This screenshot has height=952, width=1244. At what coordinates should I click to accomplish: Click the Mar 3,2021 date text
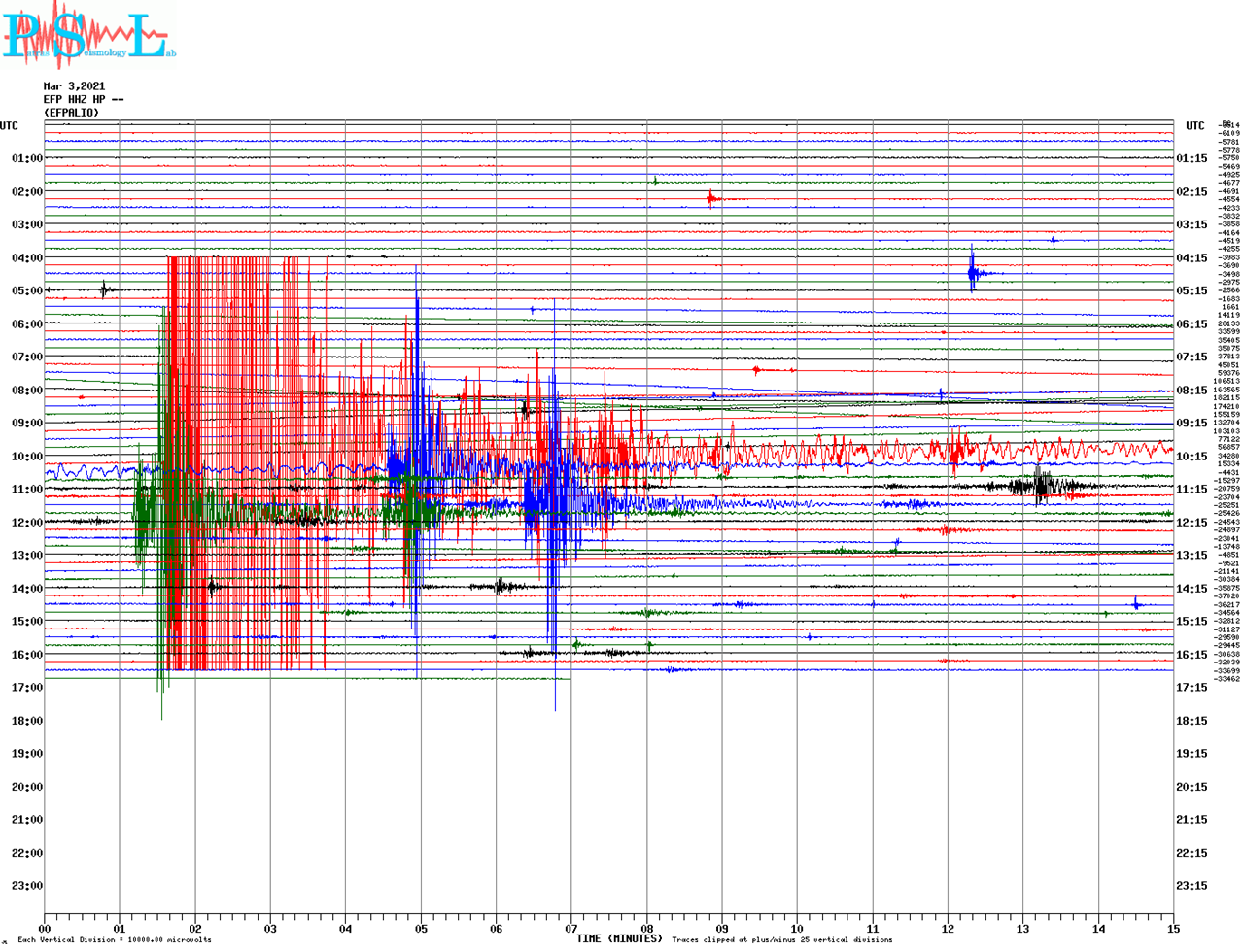[x=74, y=86]
